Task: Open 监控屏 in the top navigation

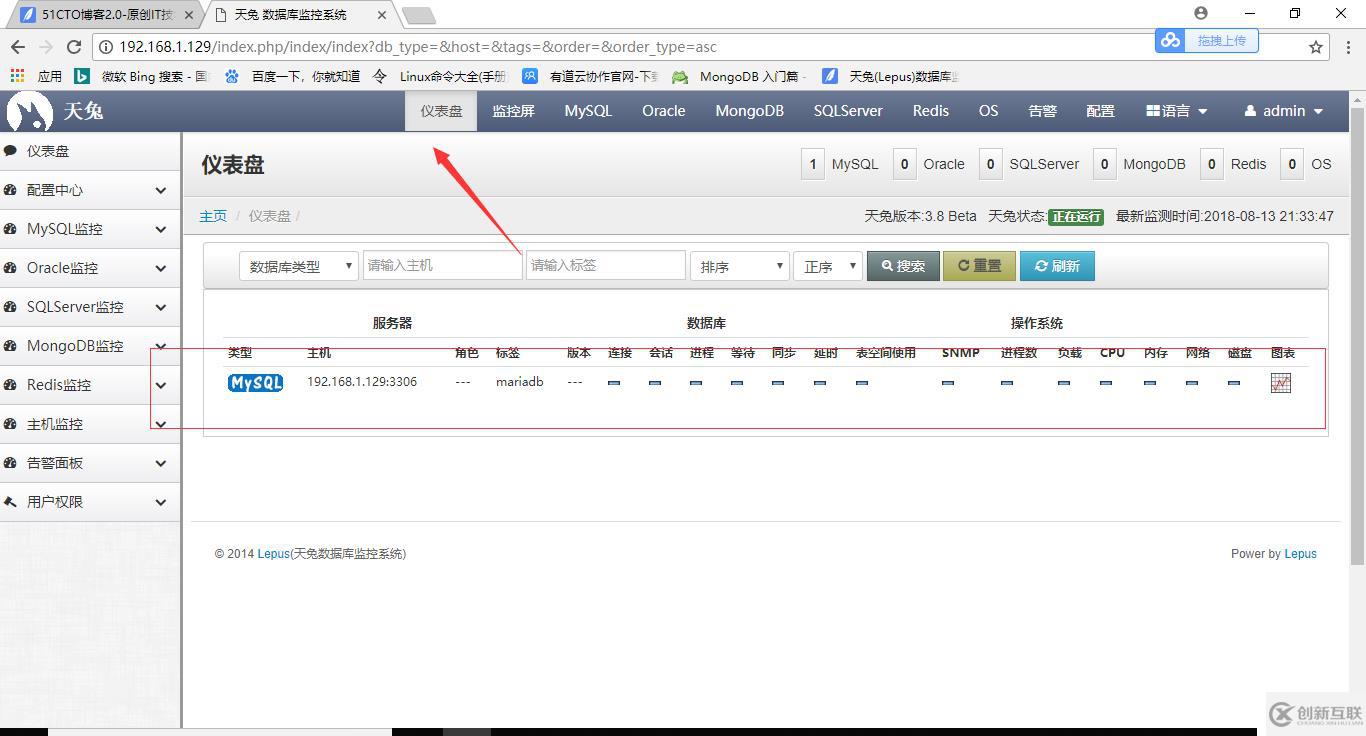Action: click(x=513, y=111)
